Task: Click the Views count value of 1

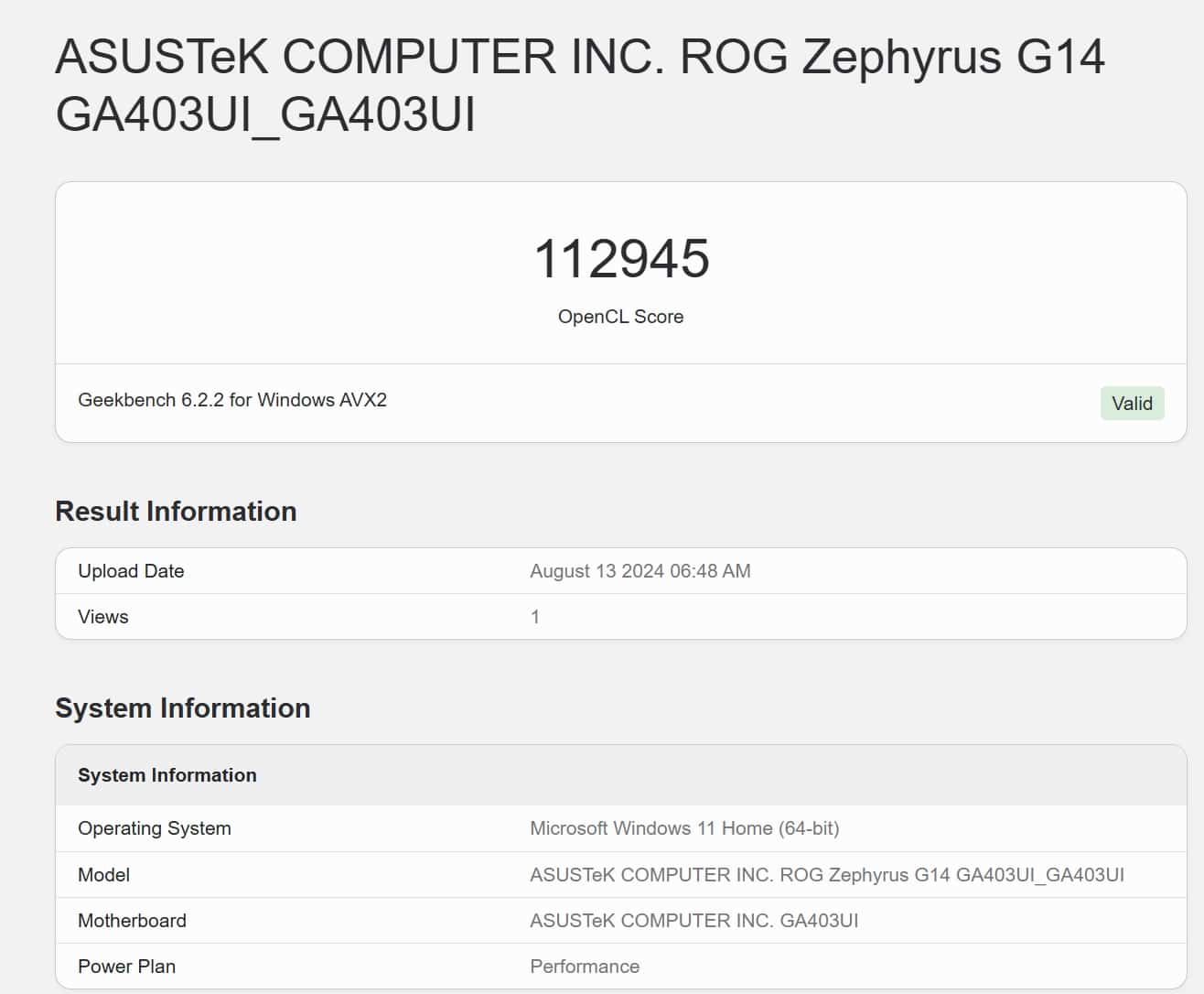Action: coord(535,617)
